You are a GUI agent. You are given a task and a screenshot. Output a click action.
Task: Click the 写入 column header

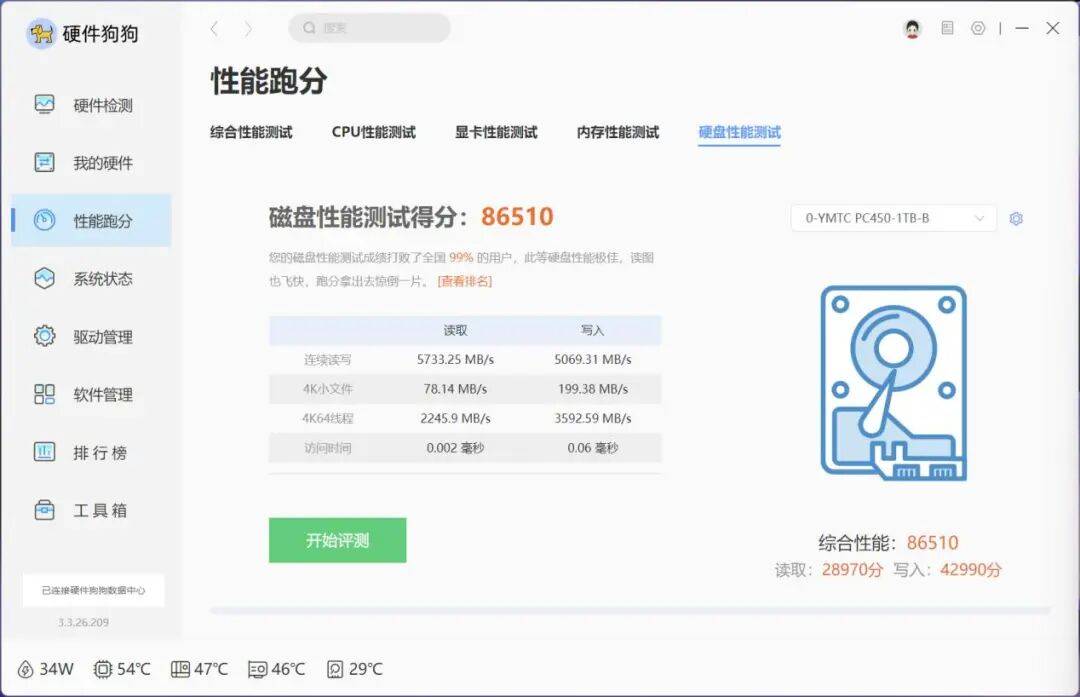click(592, 330)
